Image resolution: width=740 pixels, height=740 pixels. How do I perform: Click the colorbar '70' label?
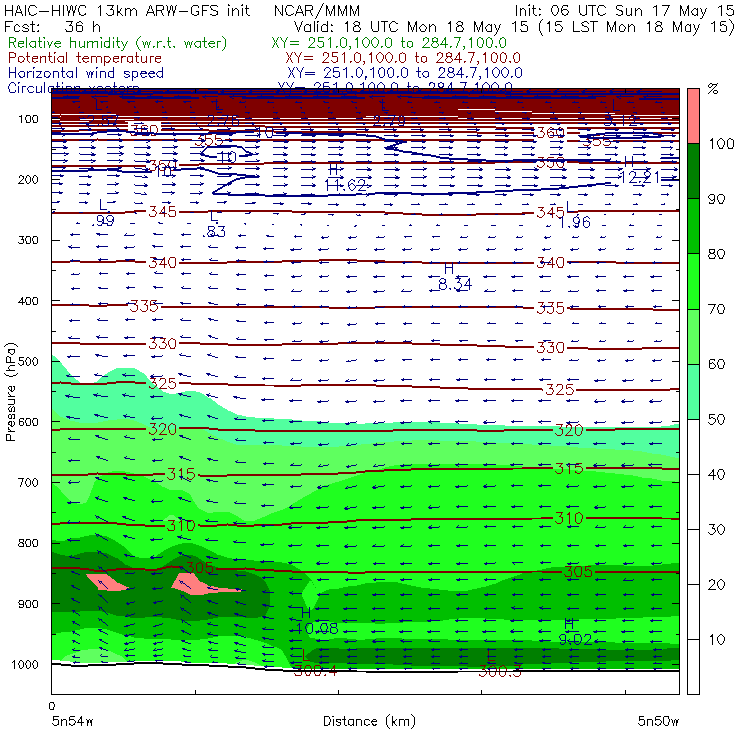[716, 309]
